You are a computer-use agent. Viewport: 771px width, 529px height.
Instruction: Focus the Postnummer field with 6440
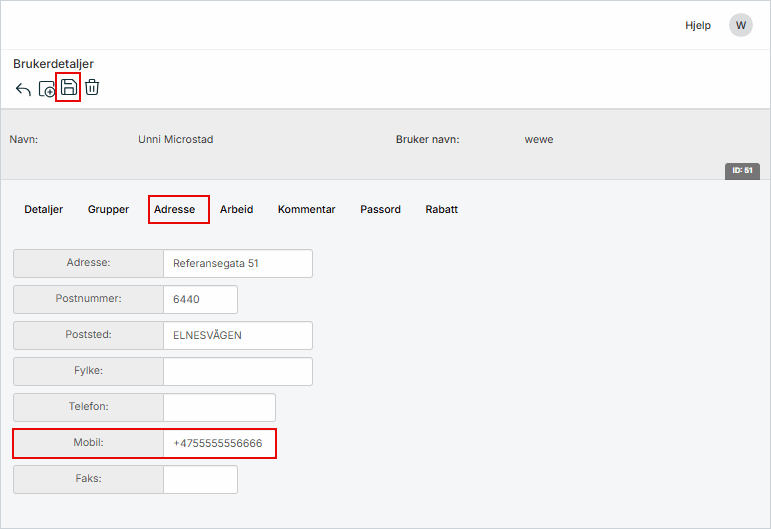[x=200, y=300]
